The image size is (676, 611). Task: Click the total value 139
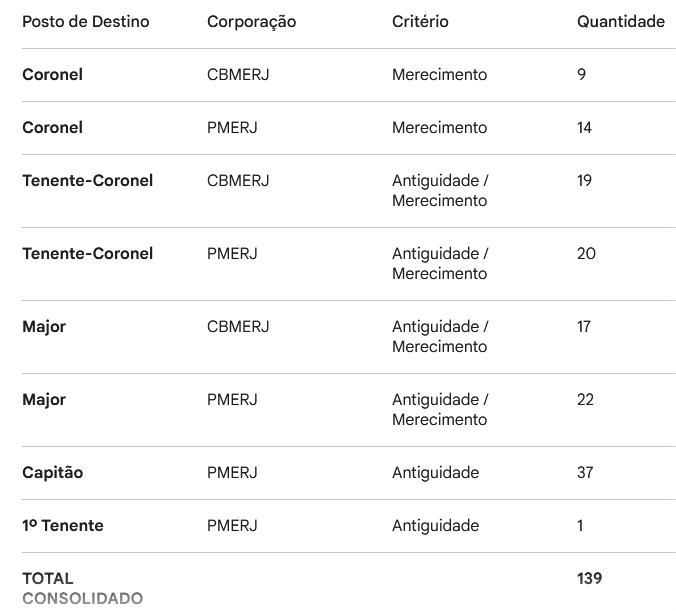[589, 578]
